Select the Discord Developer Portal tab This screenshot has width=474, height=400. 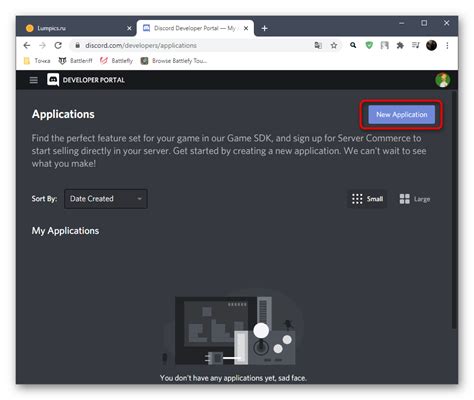click(x=195, y=28)
